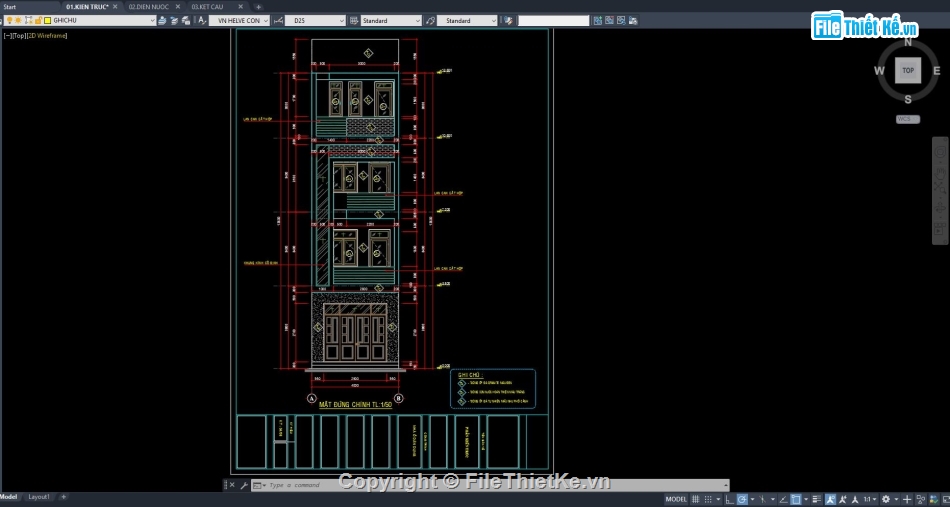Click S on the ViewCube compass

pos(908,99)
